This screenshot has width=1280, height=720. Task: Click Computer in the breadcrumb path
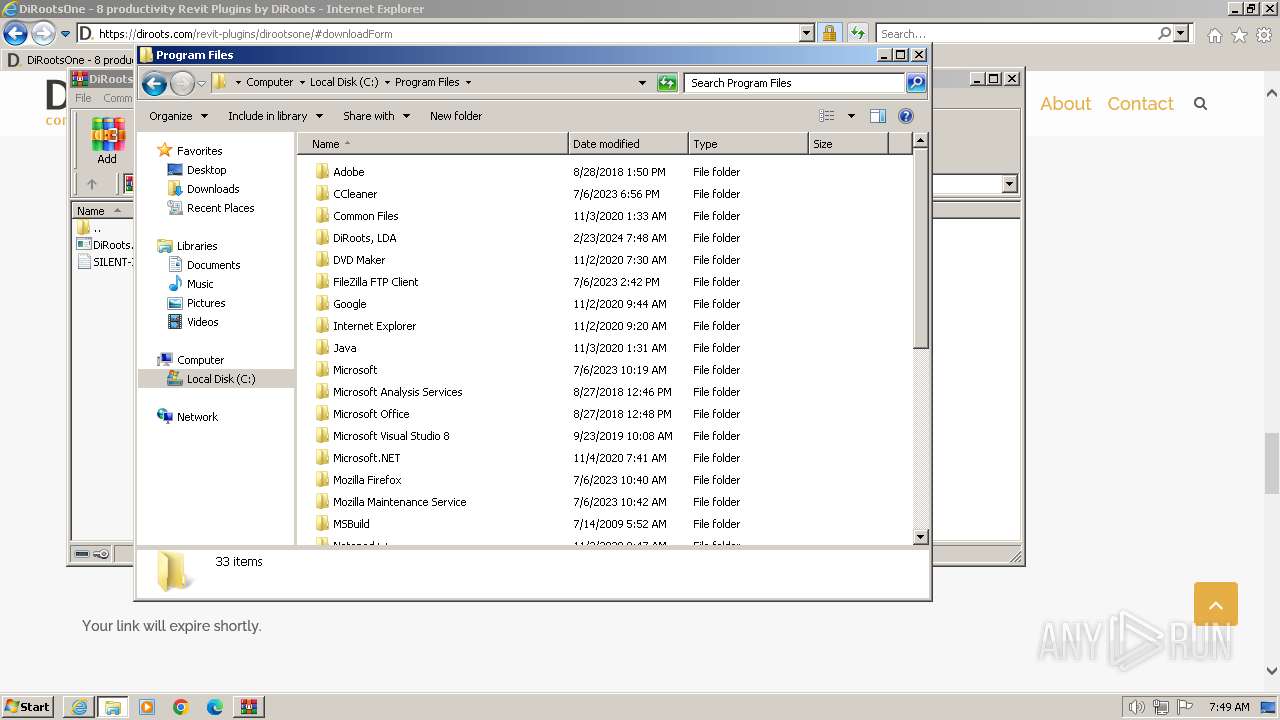coord(270,83)
